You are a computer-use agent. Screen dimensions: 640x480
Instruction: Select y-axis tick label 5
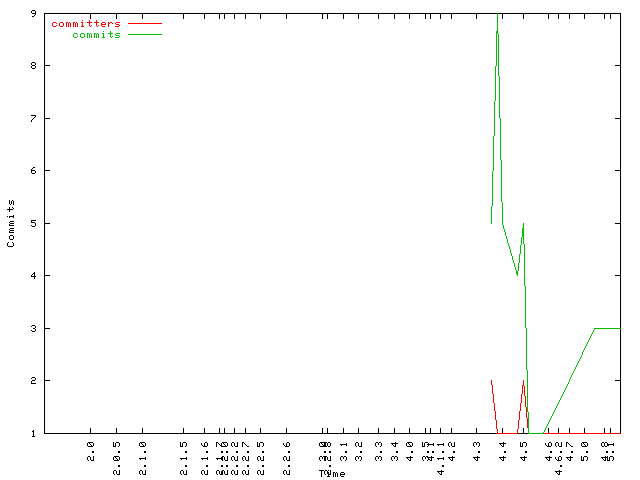click(34, 223)
